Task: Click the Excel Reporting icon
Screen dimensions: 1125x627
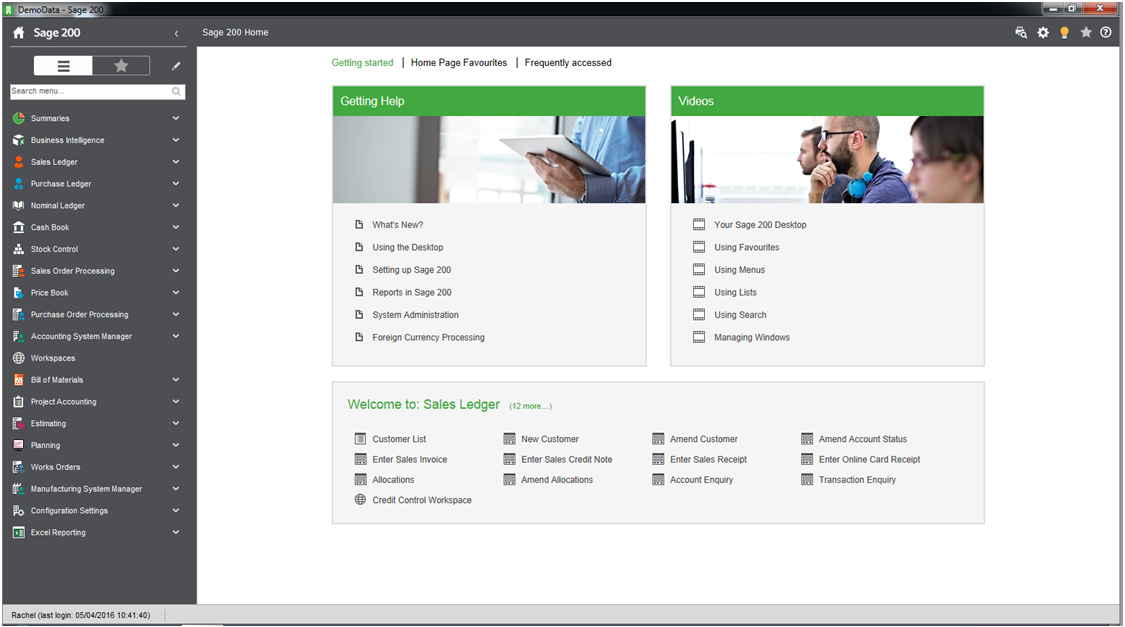Action: (x=19, y=532)
